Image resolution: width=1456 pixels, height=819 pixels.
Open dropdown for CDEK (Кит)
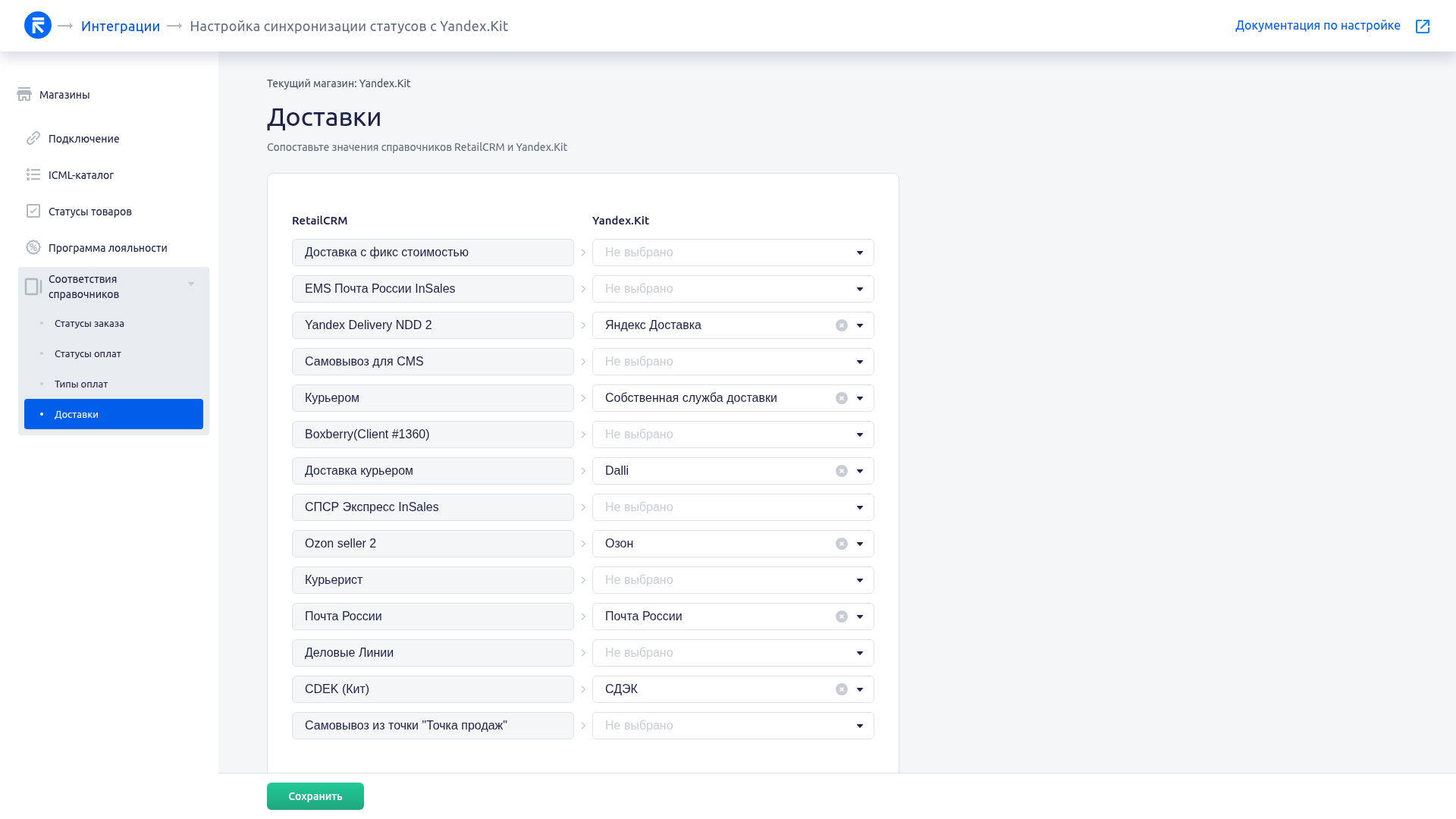[x=860, y=689]
